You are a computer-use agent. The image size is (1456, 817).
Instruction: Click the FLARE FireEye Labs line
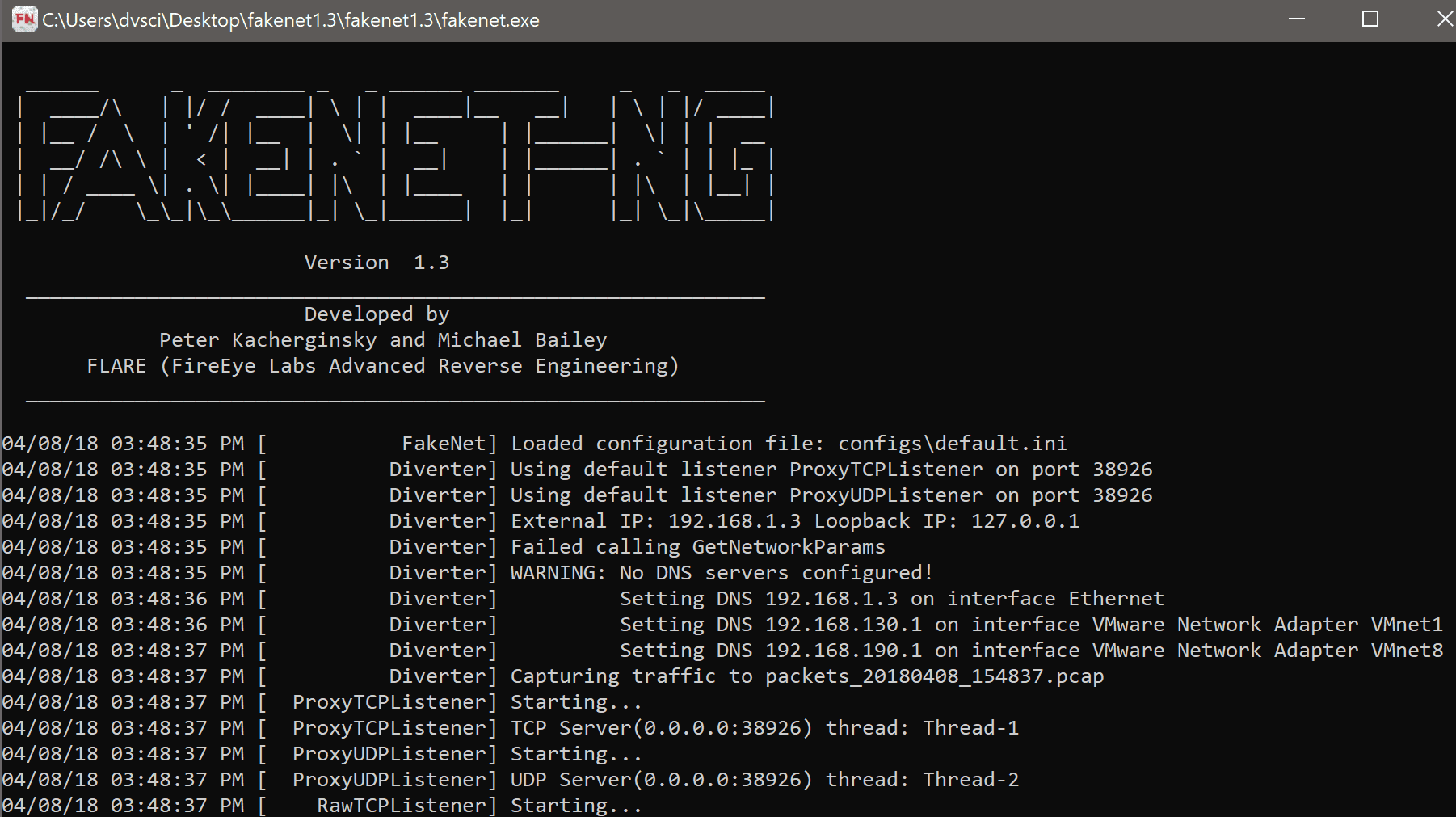[383, 366]
